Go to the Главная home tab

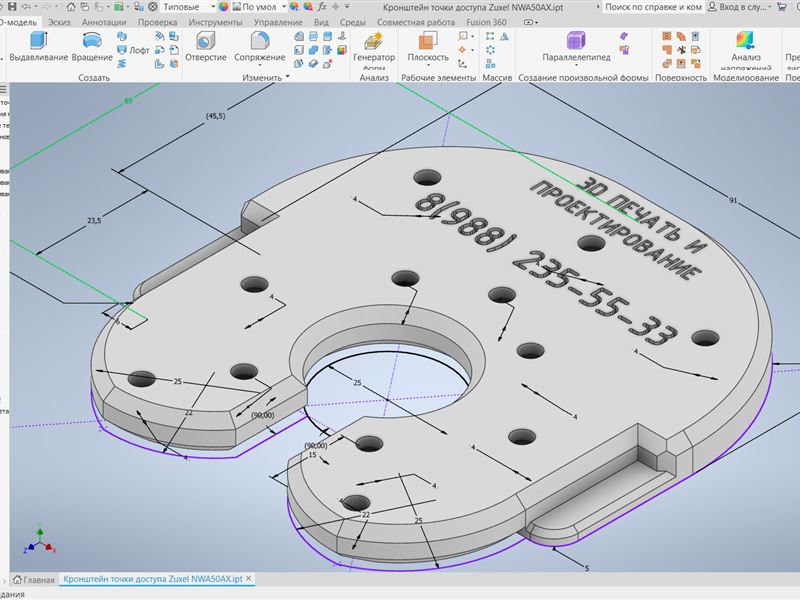[x=33, y=579]
